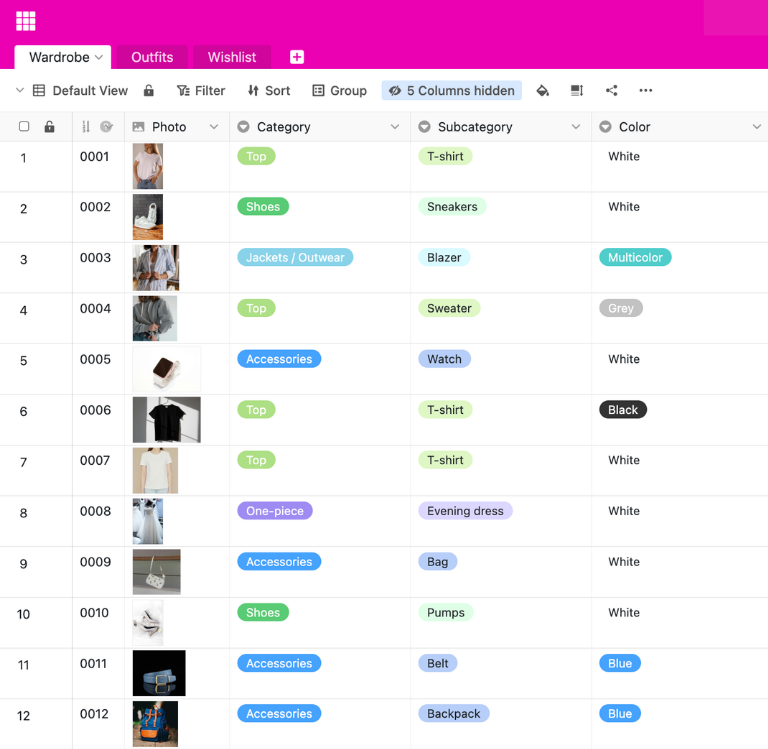
Task: Open the Sort options
Action: coord(269,91)
